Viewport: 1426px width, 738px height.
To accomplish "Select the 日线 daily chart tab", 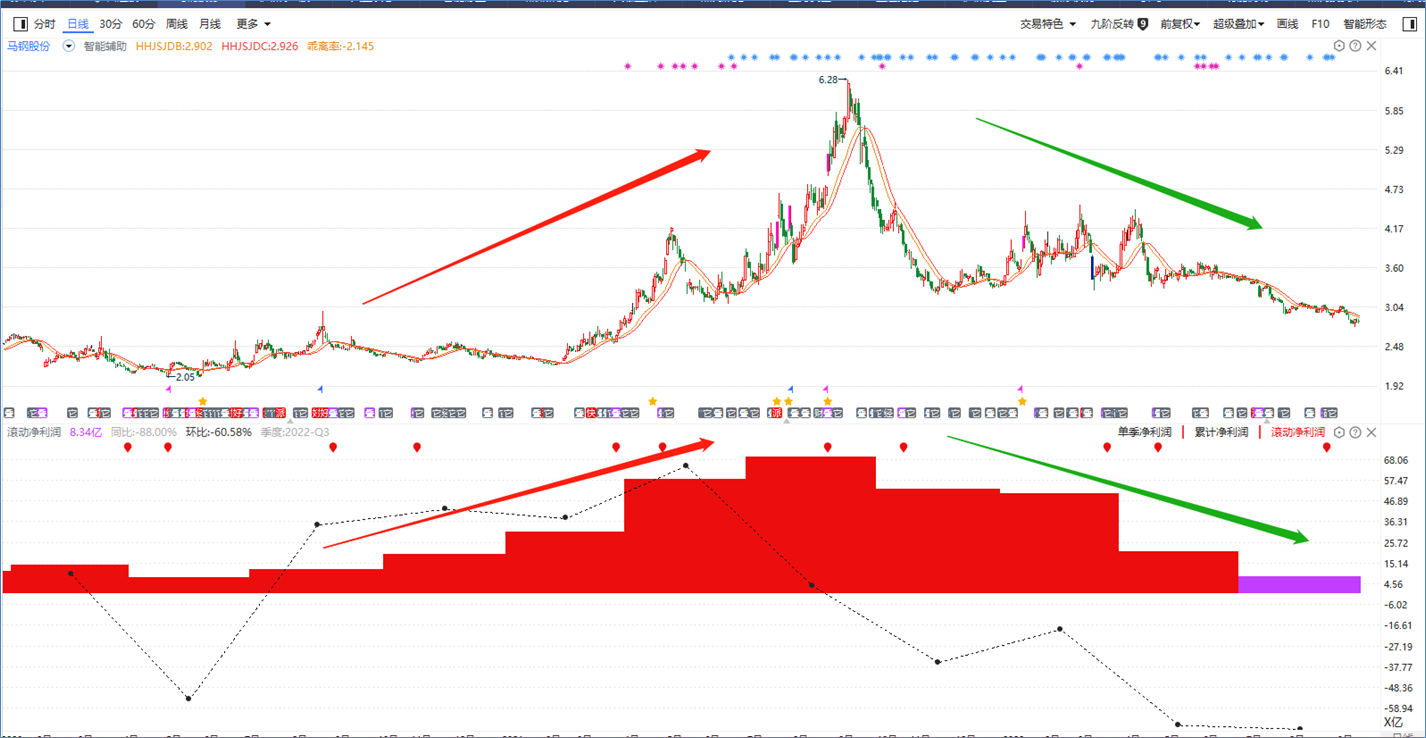I will pos(77,24).
